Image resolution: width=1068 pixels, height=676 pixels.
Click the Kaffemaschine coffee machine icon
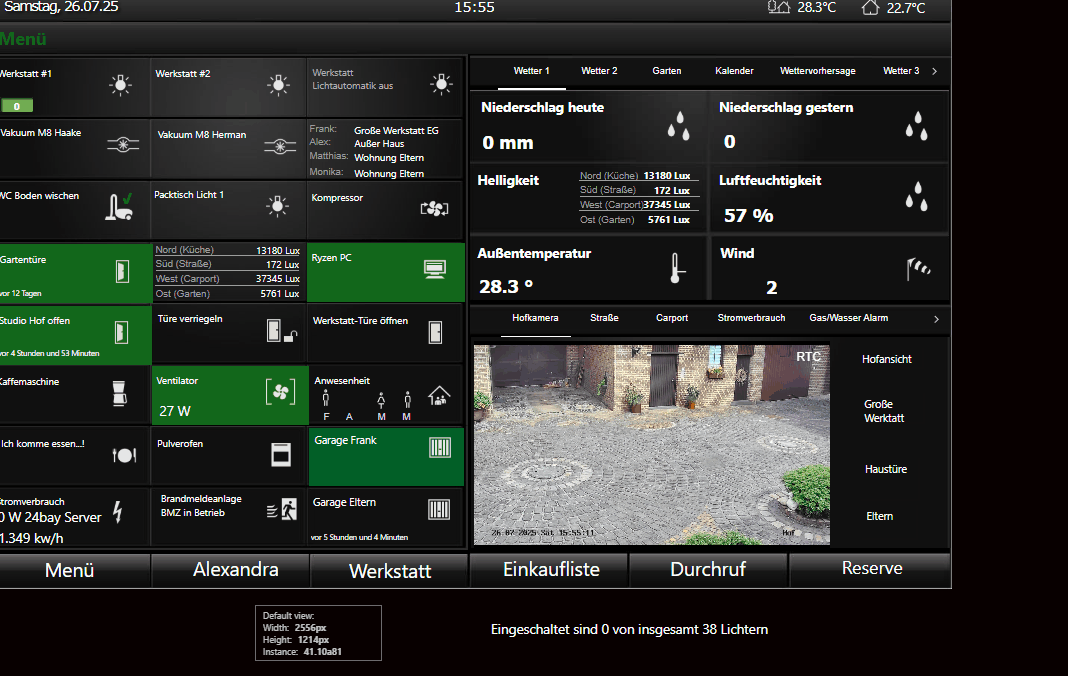pyautogui.click(x=119, y=393)
